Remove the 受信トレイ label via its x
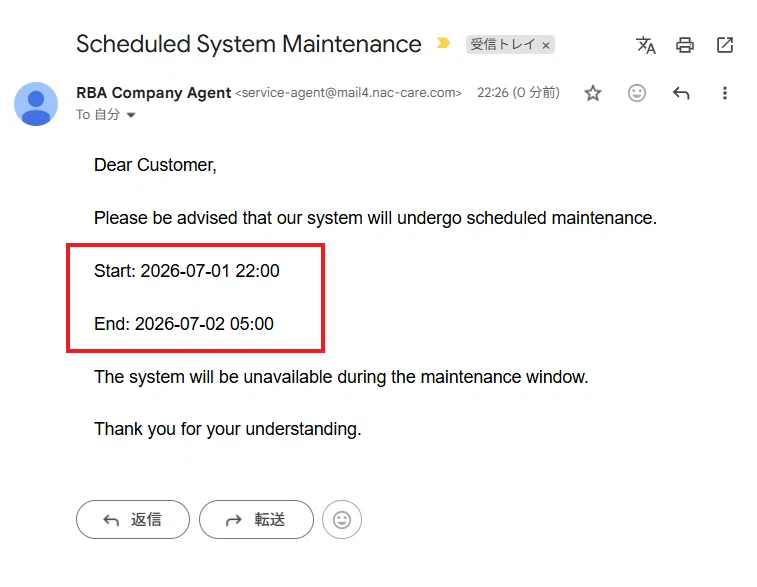The image size is (757, 587). (546, 45)
